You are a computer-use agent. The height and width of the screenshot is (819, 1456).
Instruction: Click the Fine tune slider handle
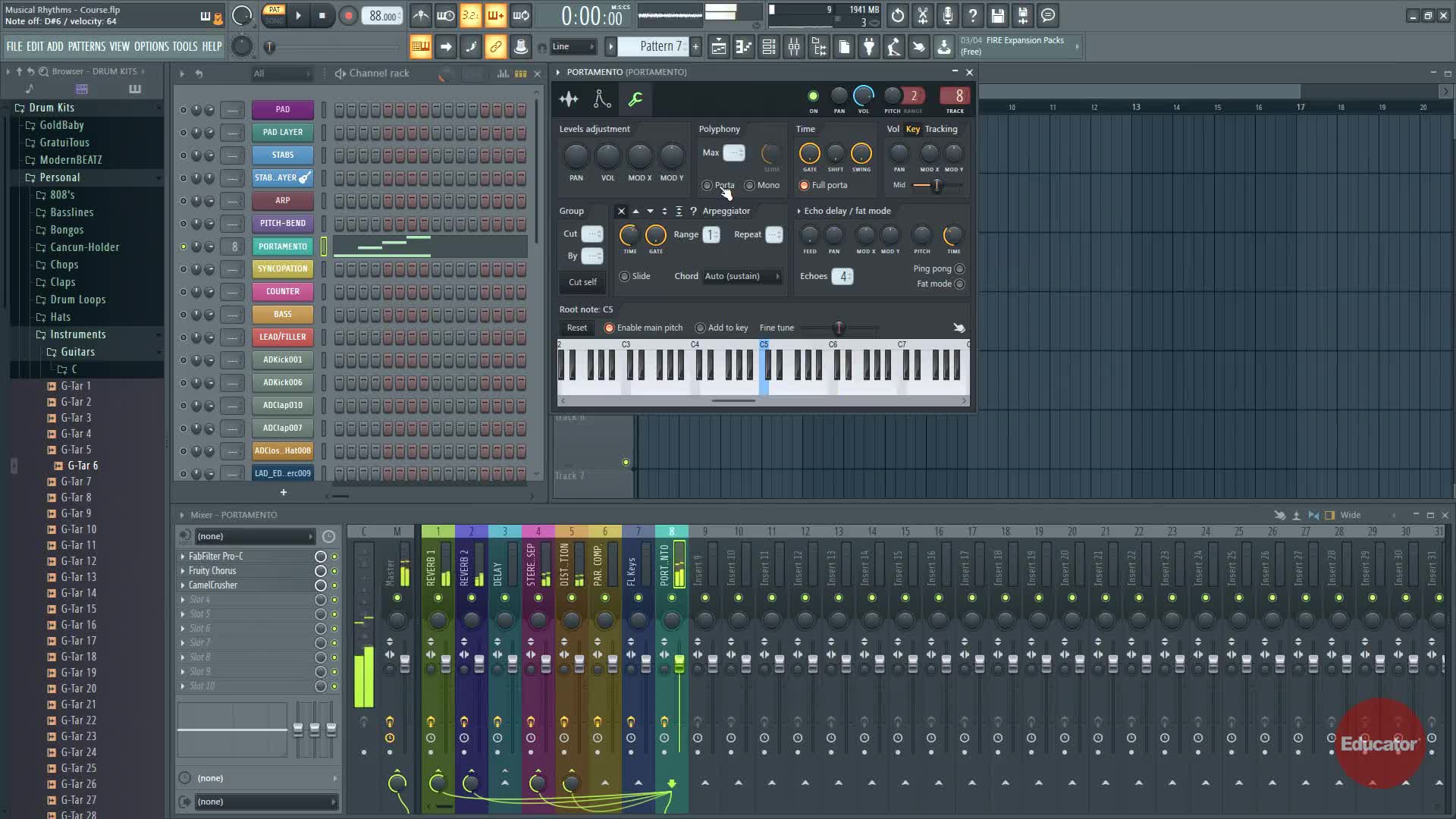coord(838,328)
